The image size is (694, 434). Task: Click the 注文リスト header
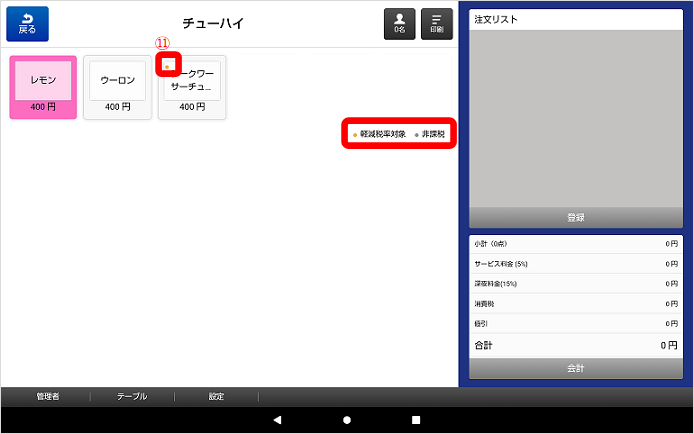tap(575, 19)
